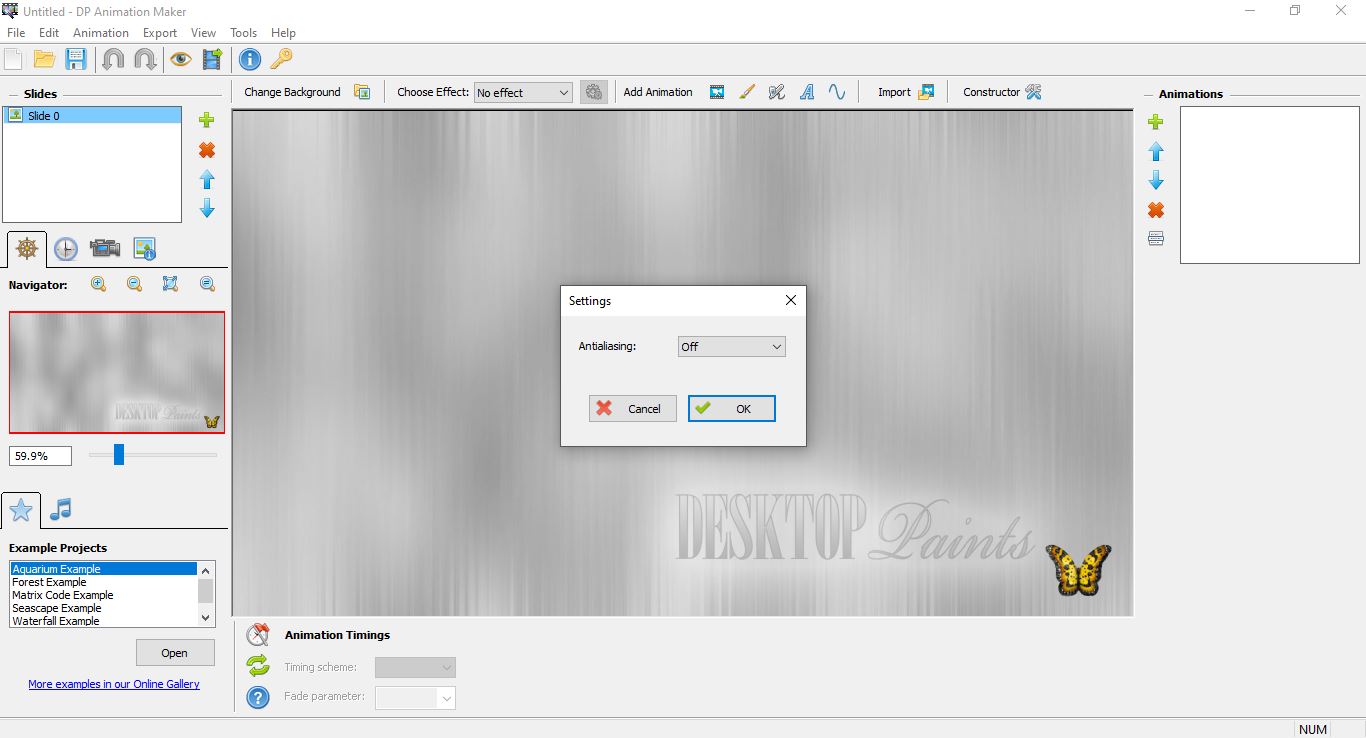Open the Timing scheme dropdown
The height and width of the screenshot is (738, 1366).
415,667
